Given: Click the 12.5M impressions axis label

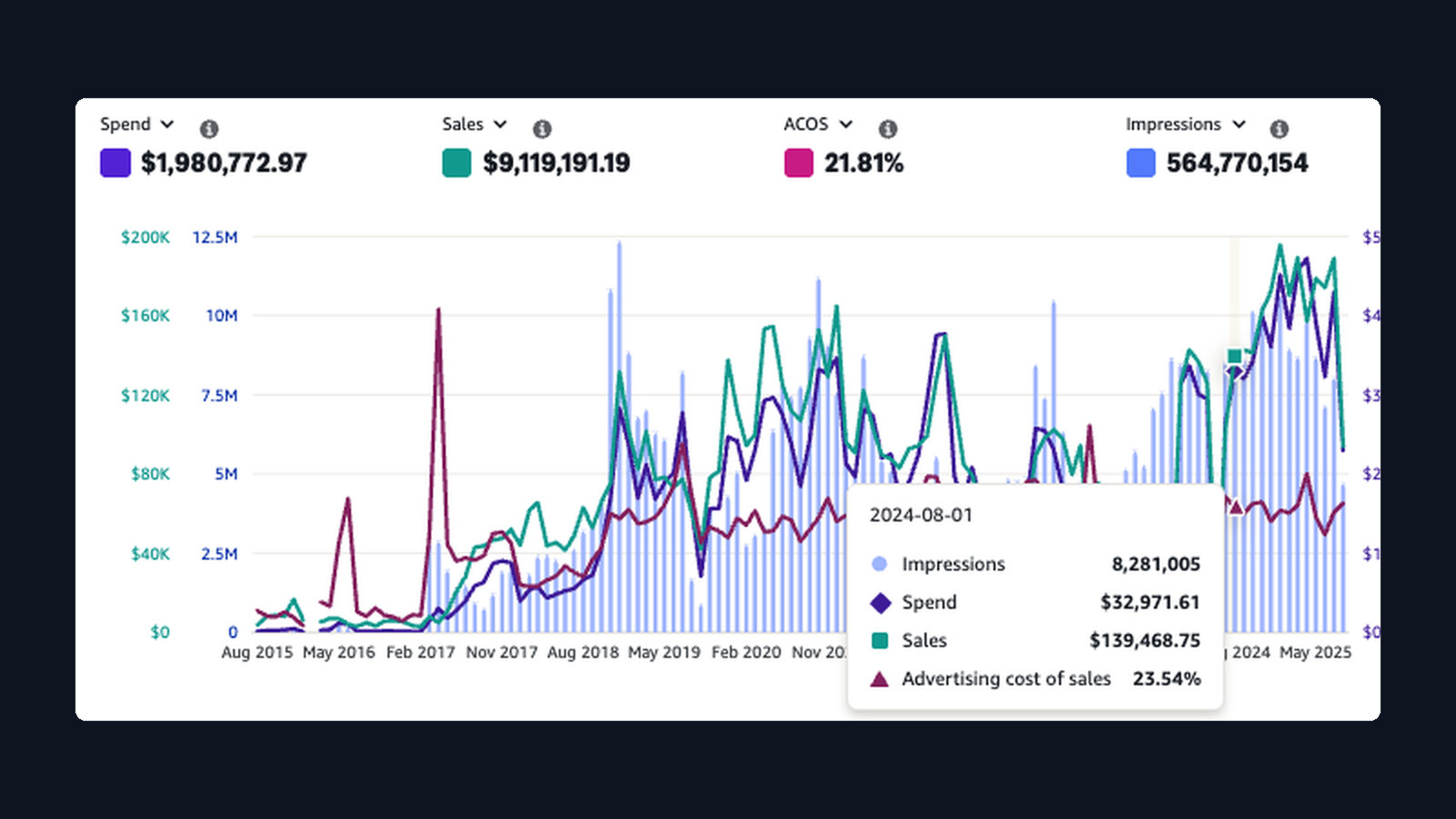Looking at the screenshot, I should tap(215, 238).
